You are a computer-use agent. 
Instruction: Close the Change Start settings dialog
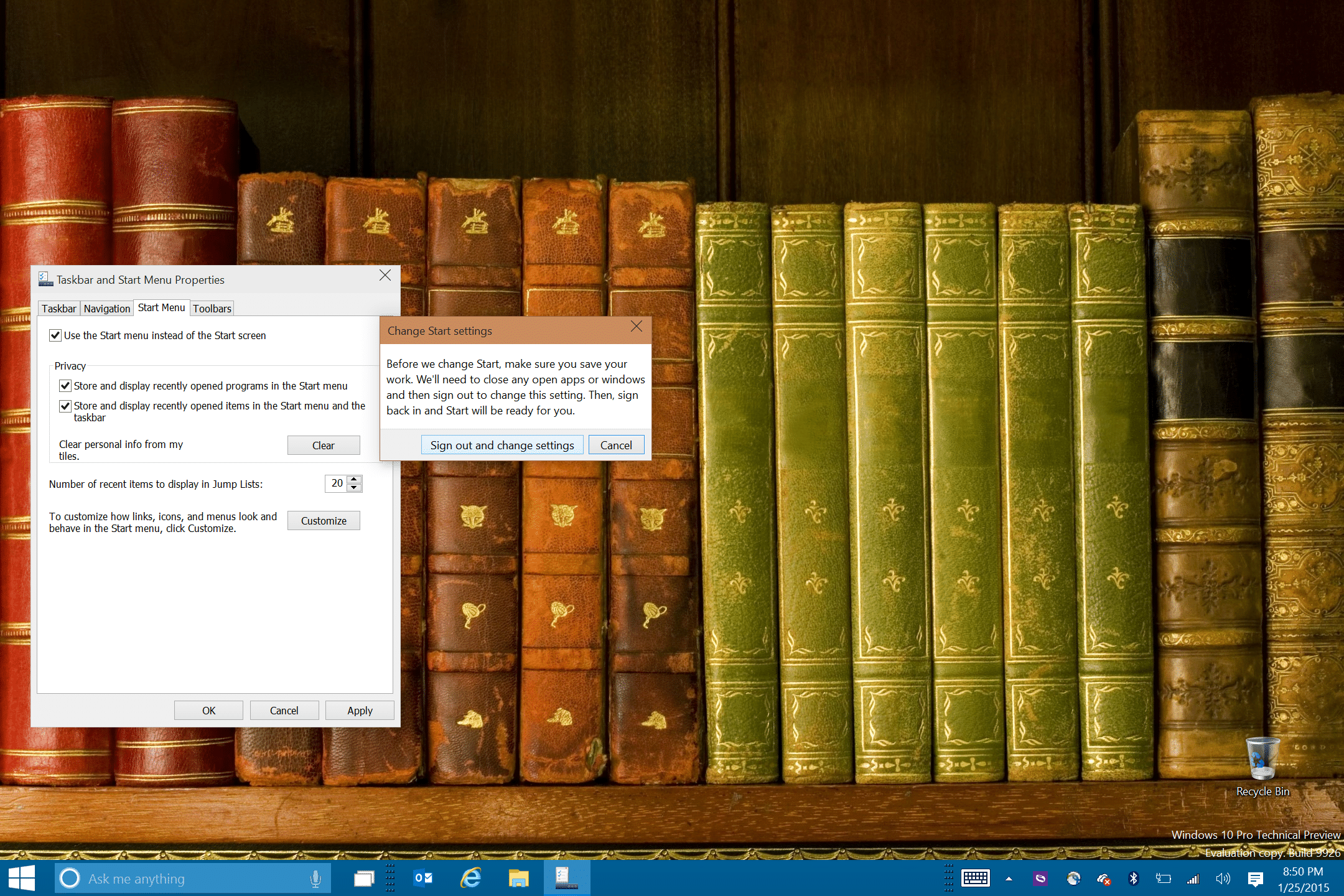click(636, 327)
